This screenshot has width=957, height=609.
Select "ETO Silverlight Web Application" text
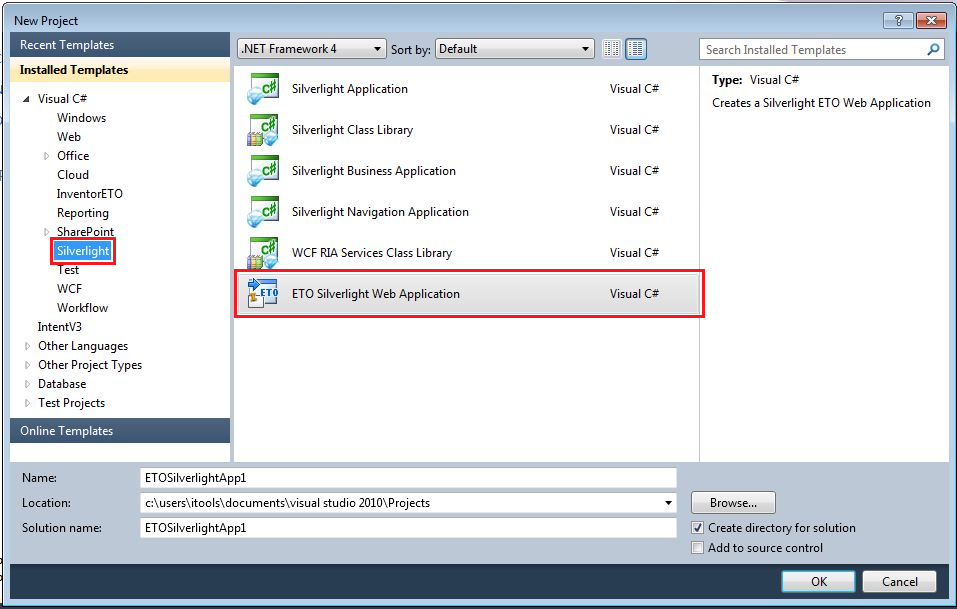[x=375, y=294]
